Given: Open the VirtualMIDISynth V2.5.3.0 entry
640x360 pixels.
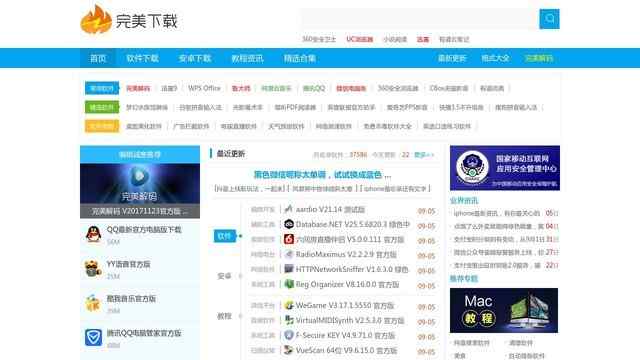Looking at the screenshot, I should (x=350, y=320).
